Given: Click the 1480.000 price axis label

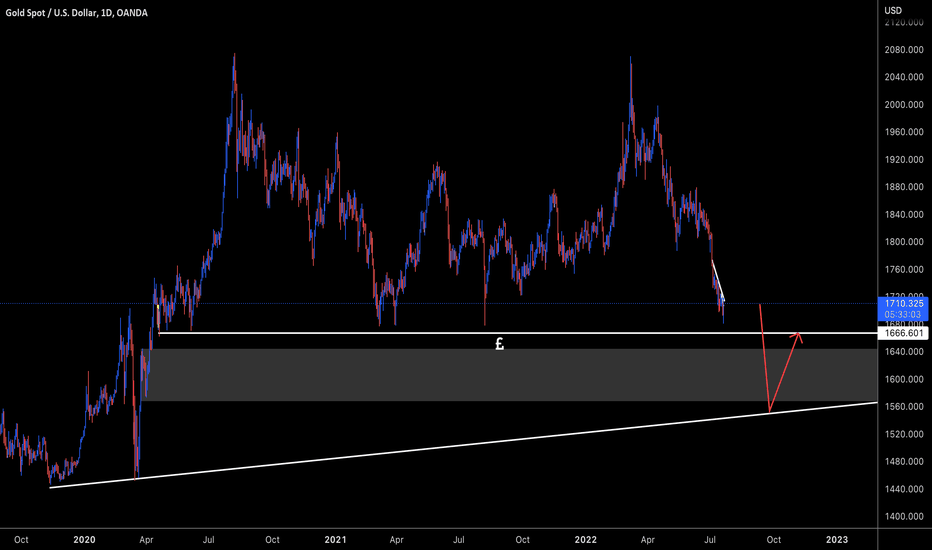Looking at the screenshot, I should (903, 461).
